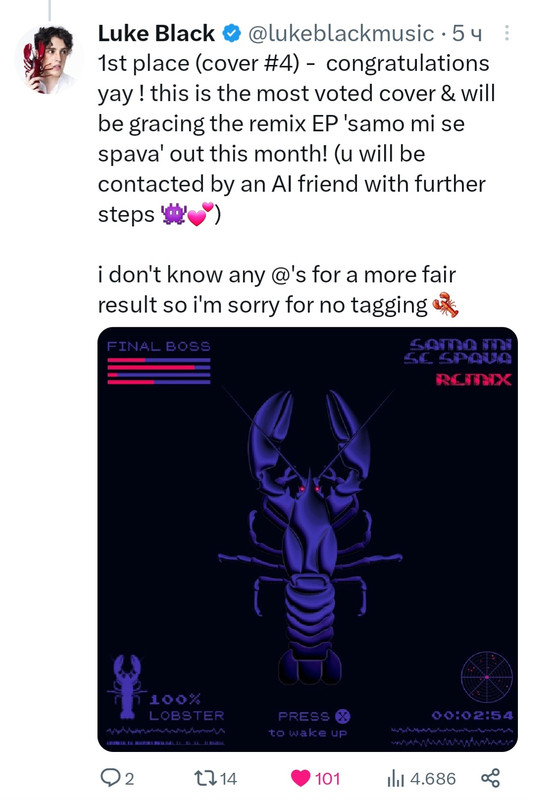Click the red REMIX title text
Screen dimensions: 533x800
point(473,380)
